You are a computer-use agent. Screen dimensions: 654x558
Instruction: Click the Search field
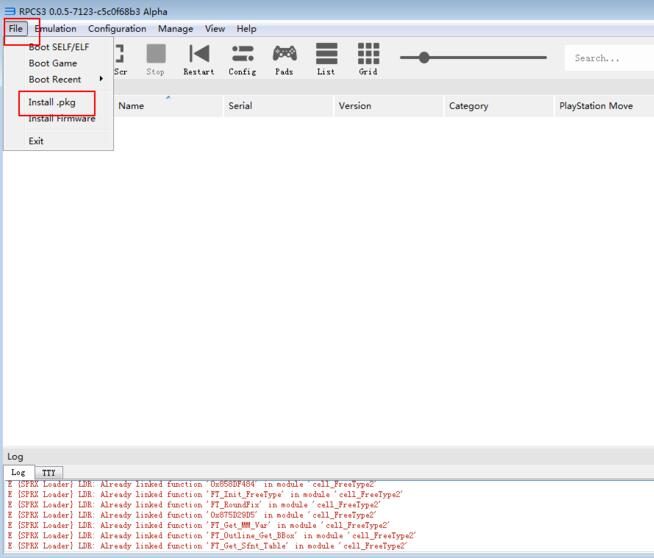tap(609, 58)
